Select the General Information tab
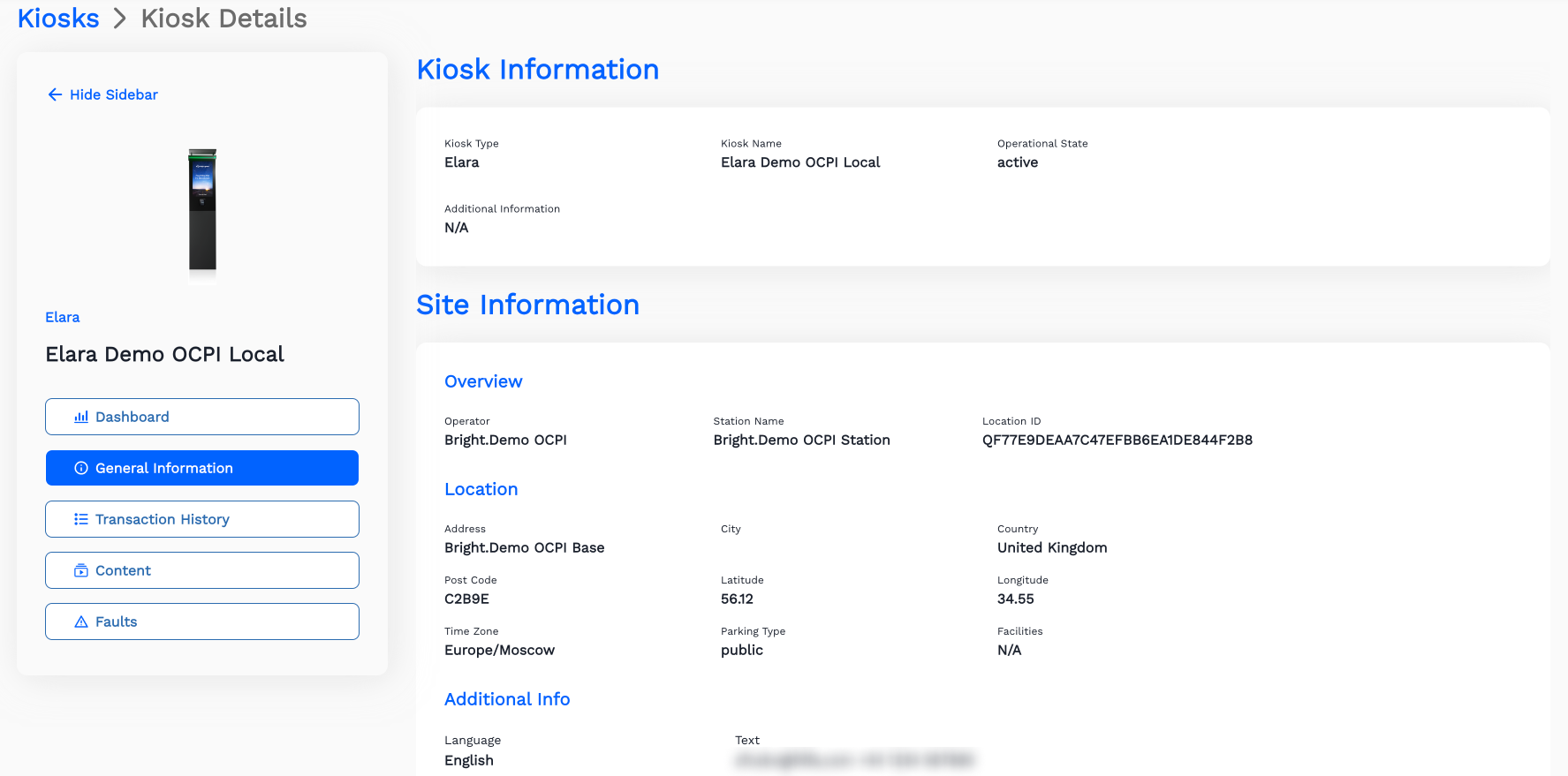The height and width of the screenshot is (776, 1568). (x=202, y=468)
